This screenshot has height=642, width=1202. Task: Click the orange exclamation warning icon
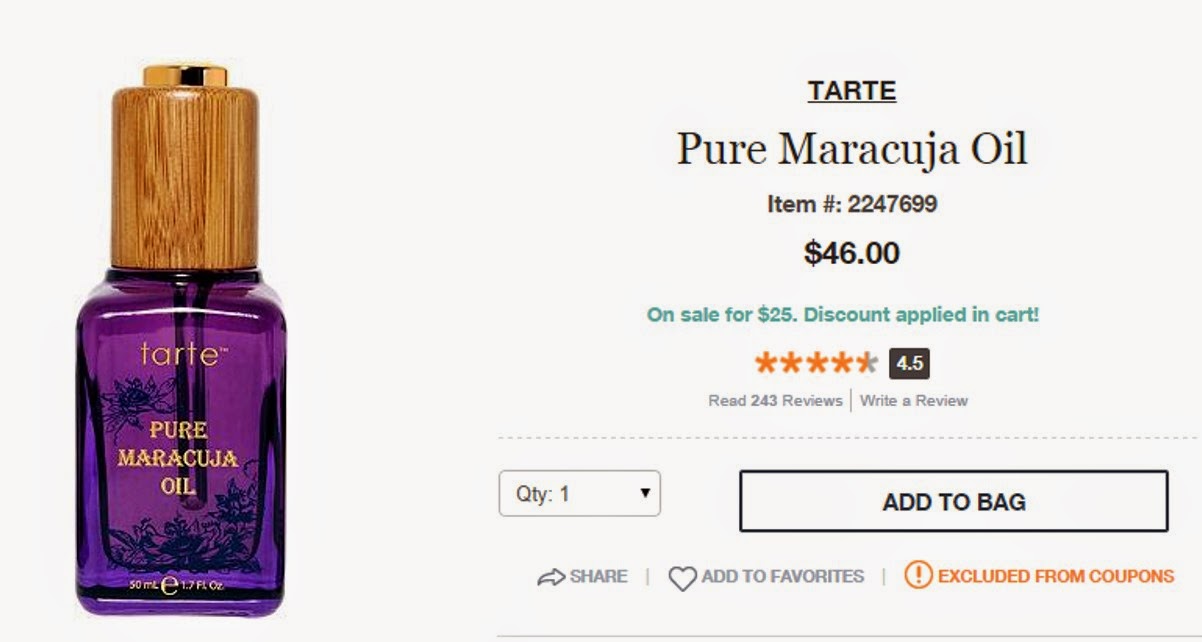click(918, 576)
